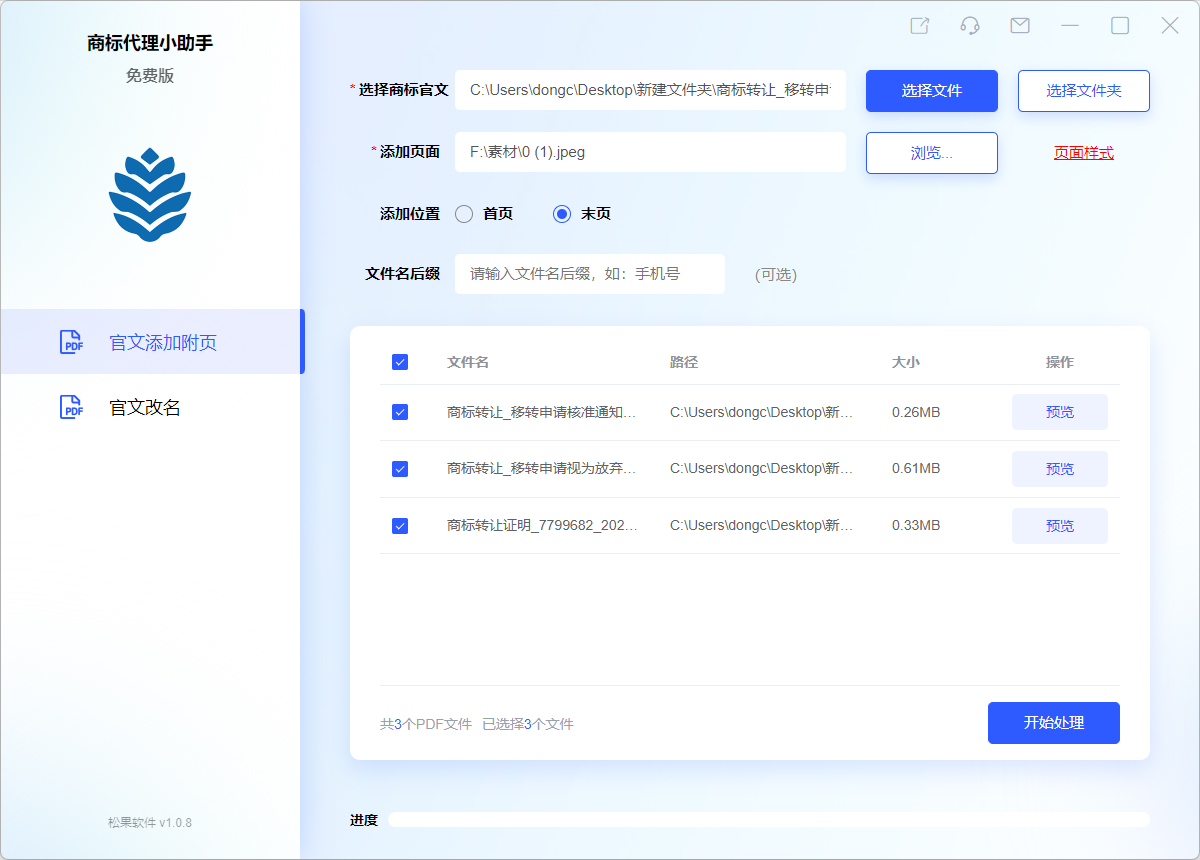Uncheck the 商标转让证明 file row

[x=400, y=525]
